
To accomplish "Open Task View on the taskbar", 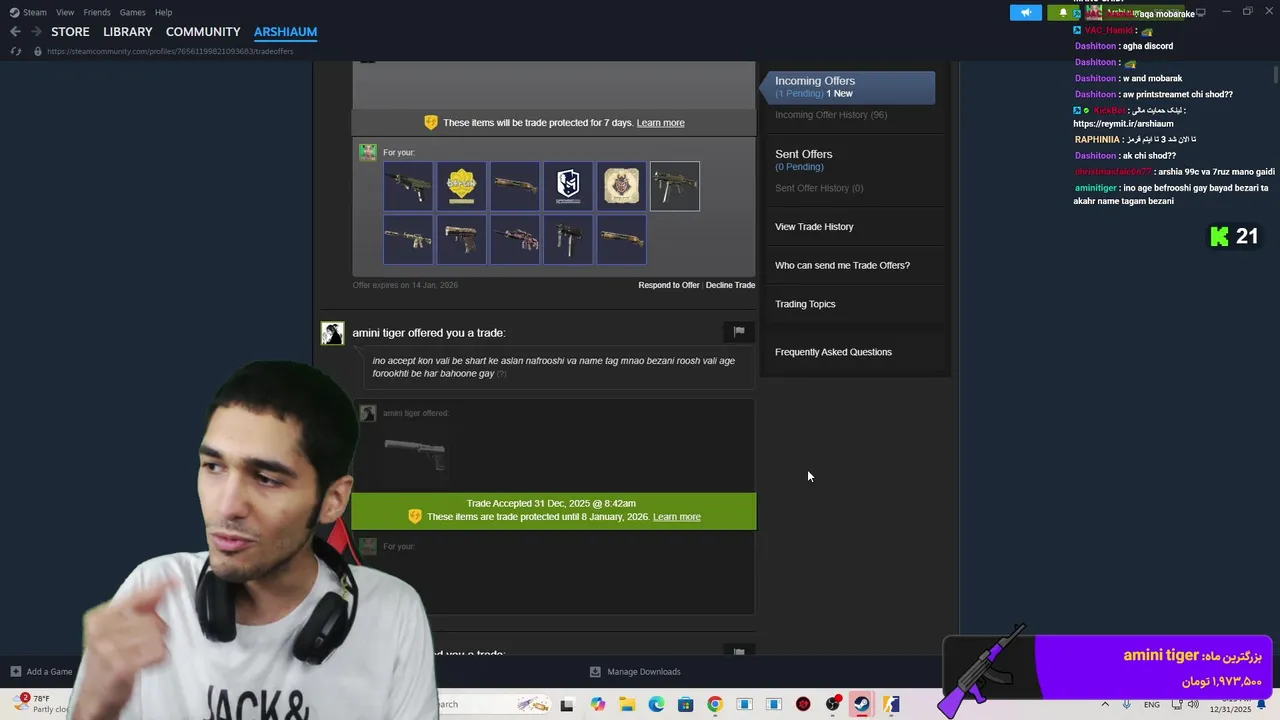I will click(567, 704).
